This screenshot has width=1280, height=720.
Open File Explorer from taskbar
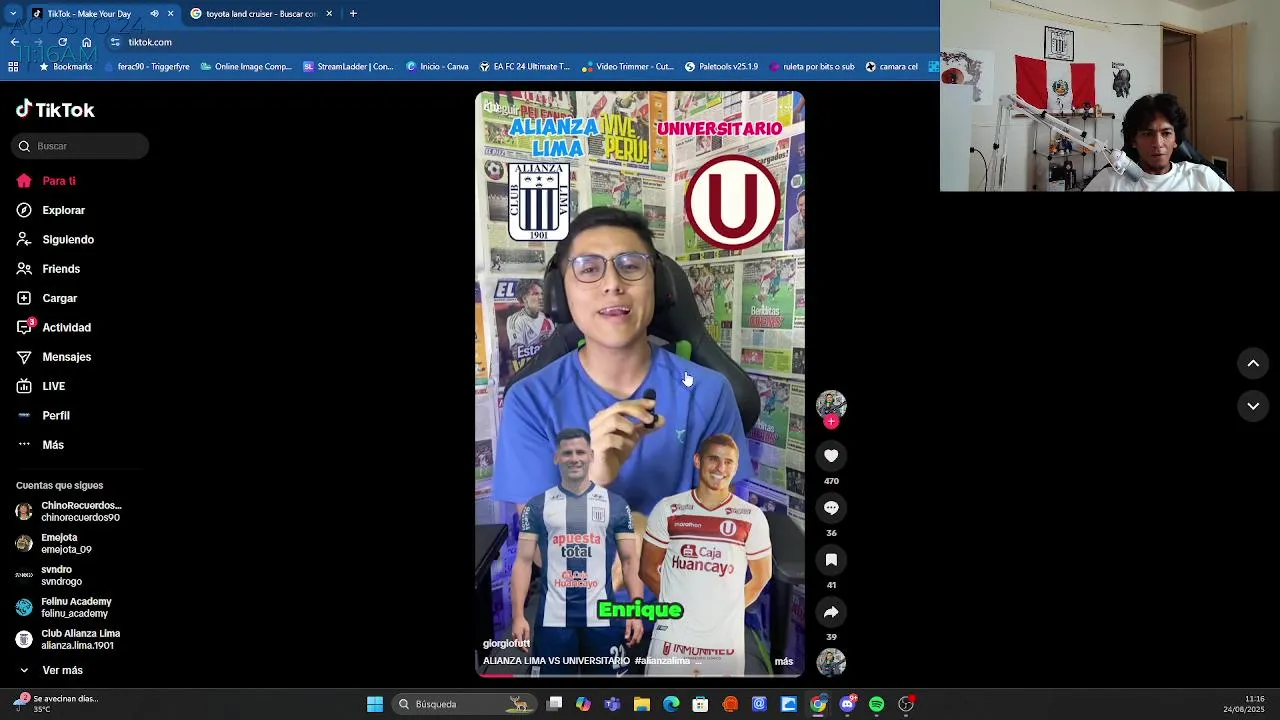[642, 704]
